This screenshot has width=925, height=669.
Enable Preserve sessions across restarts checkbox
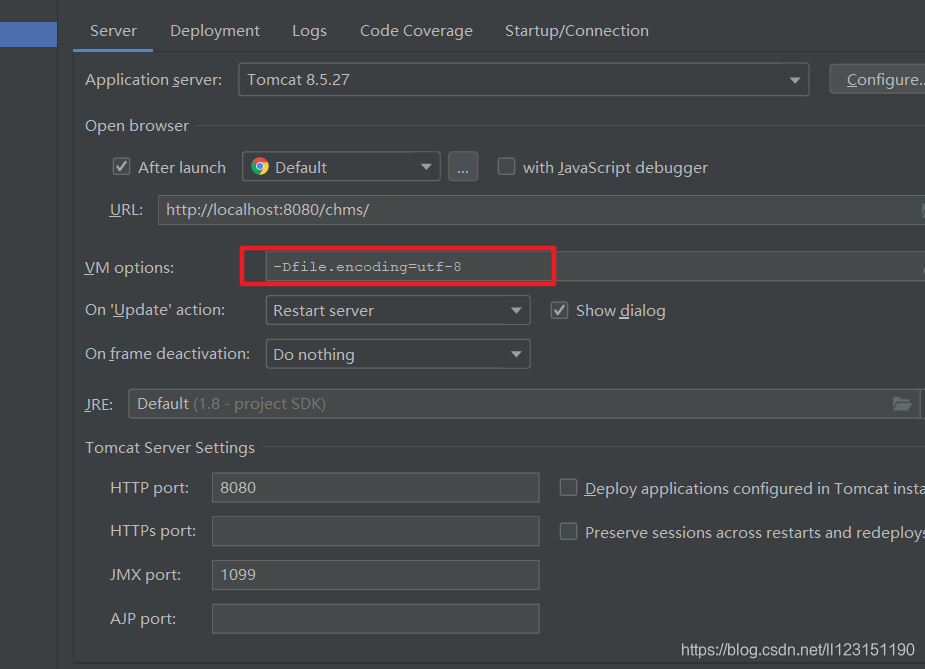pyautogui.click(x=568, y=532)
